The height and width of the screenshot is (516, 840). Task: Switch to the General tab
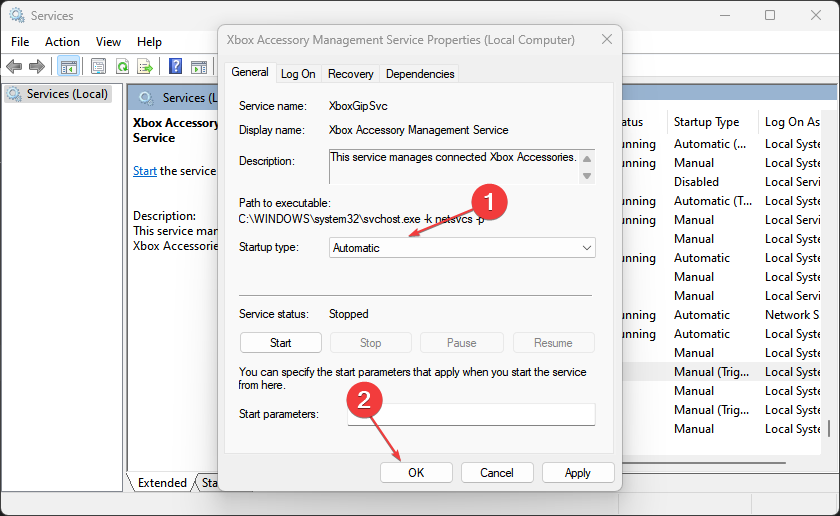point(250,72)
